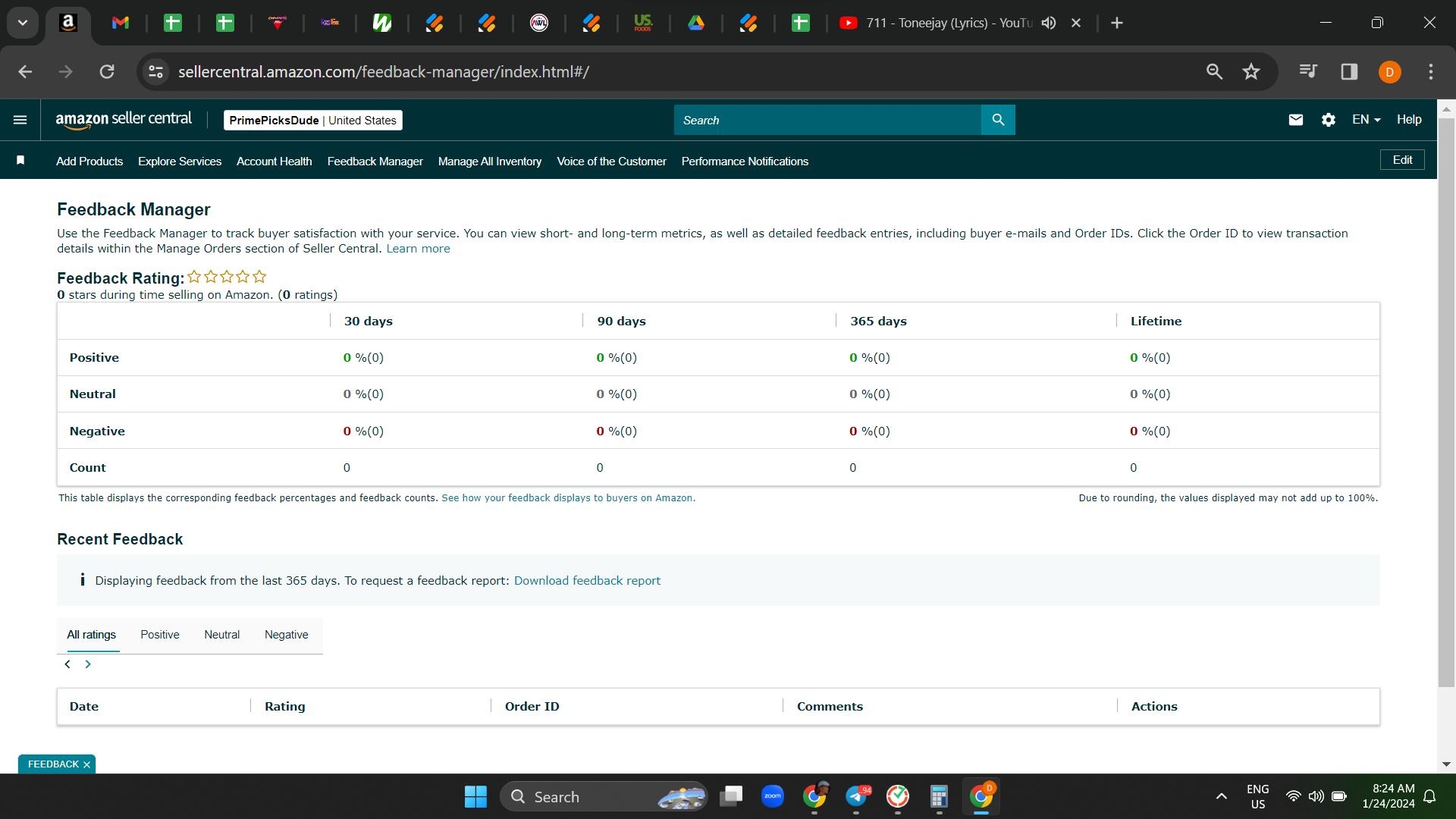The image size is (1456, 819).
Task: Open the notifications bell in system tray
Action: 1430,796
